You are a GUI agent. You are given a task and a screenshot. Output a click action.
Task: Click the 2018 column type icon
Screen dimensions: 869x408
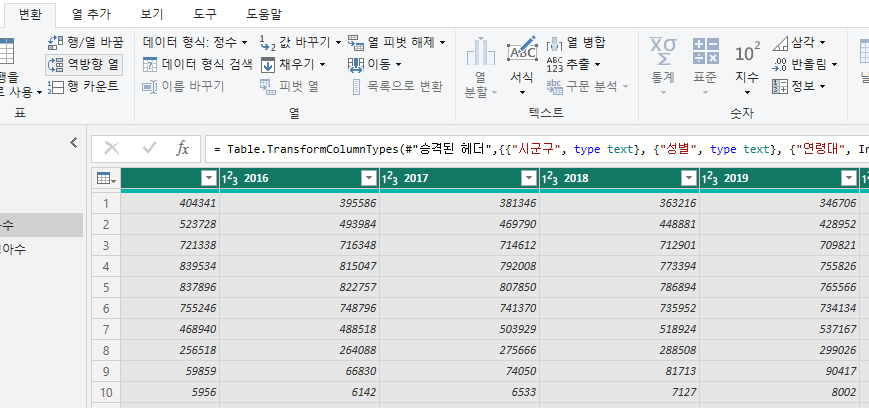coord(550,178)
